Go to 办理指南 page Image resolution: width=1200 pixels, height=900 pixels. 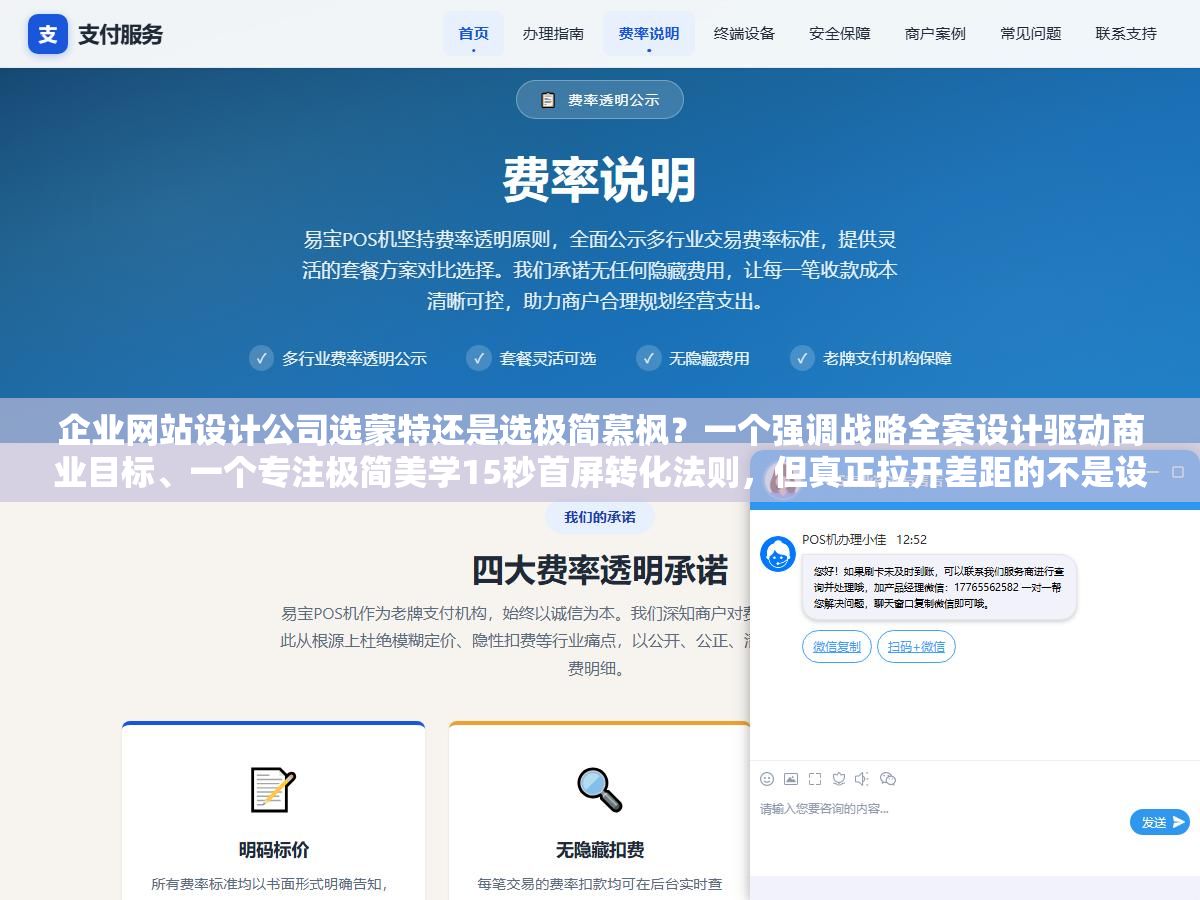pos(553,33)
